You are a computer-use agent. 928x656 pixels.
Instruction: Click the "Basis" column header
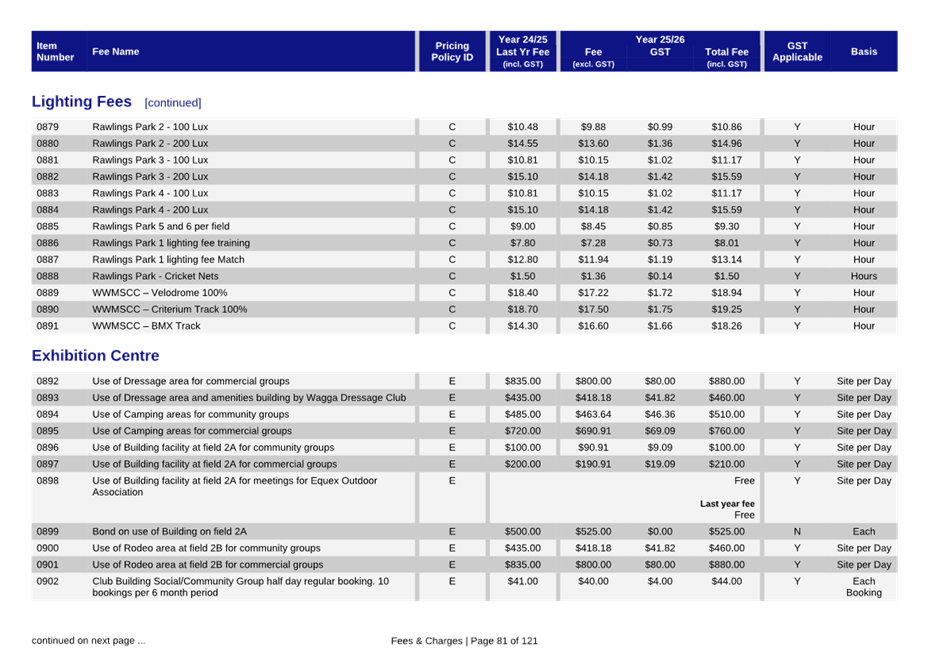click(864, 52)
